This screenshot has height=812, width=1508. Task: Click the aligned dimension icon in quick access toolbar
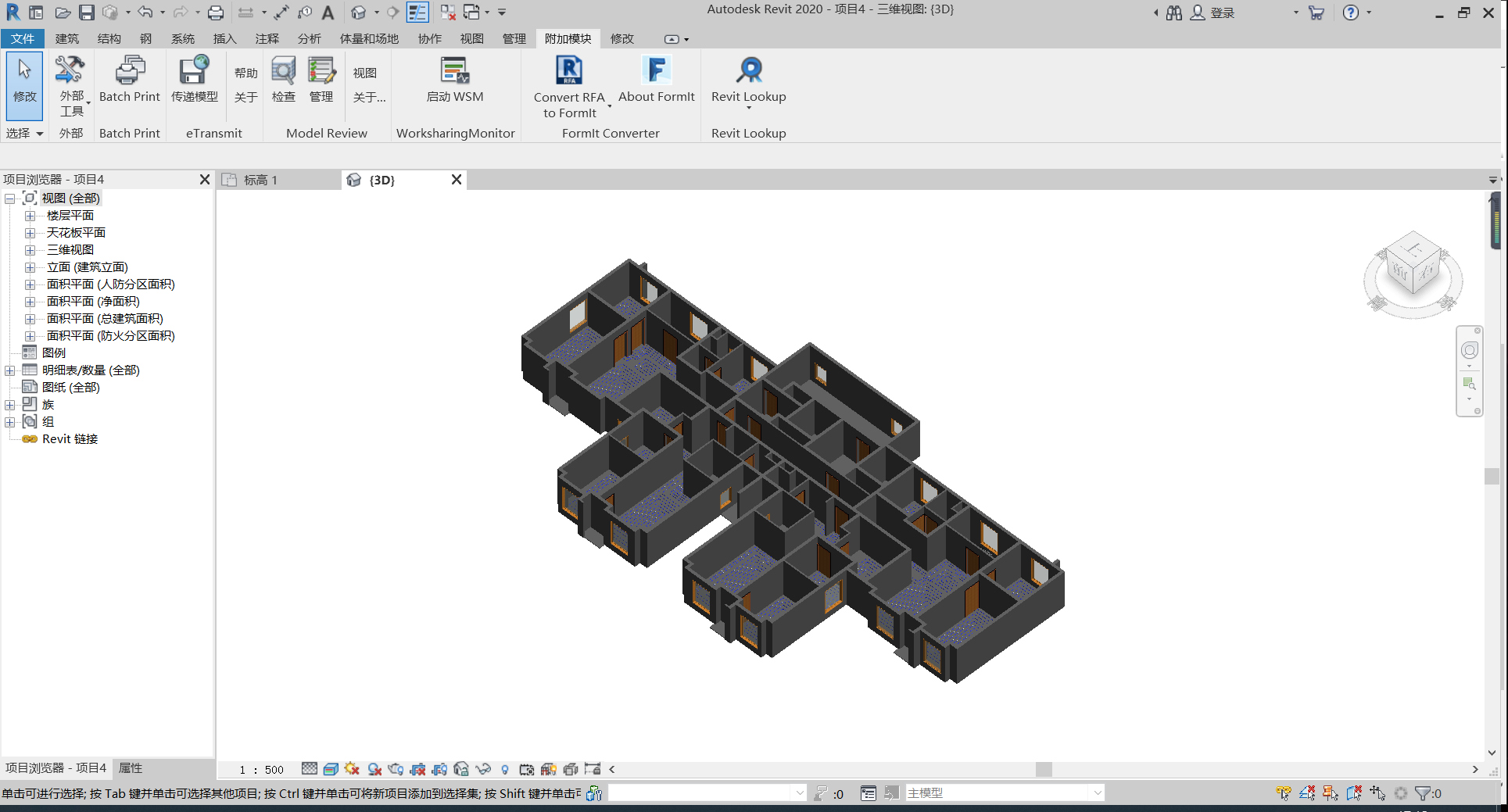pos(281,13)
